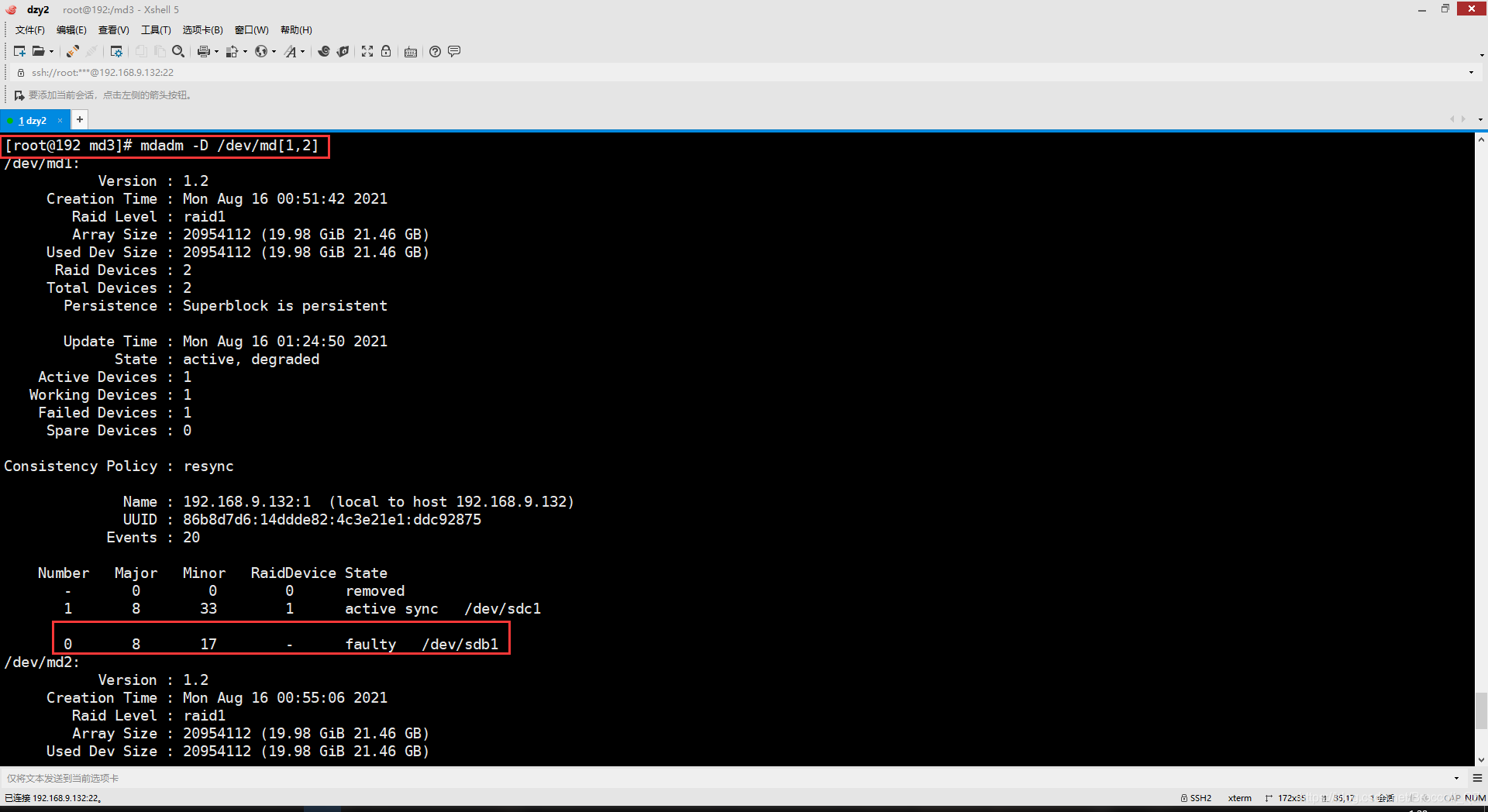This screenshot has width=1488, height=812.
Task: Click the plus new tab button
Action: pyautogui.click(x=79, y=119)
